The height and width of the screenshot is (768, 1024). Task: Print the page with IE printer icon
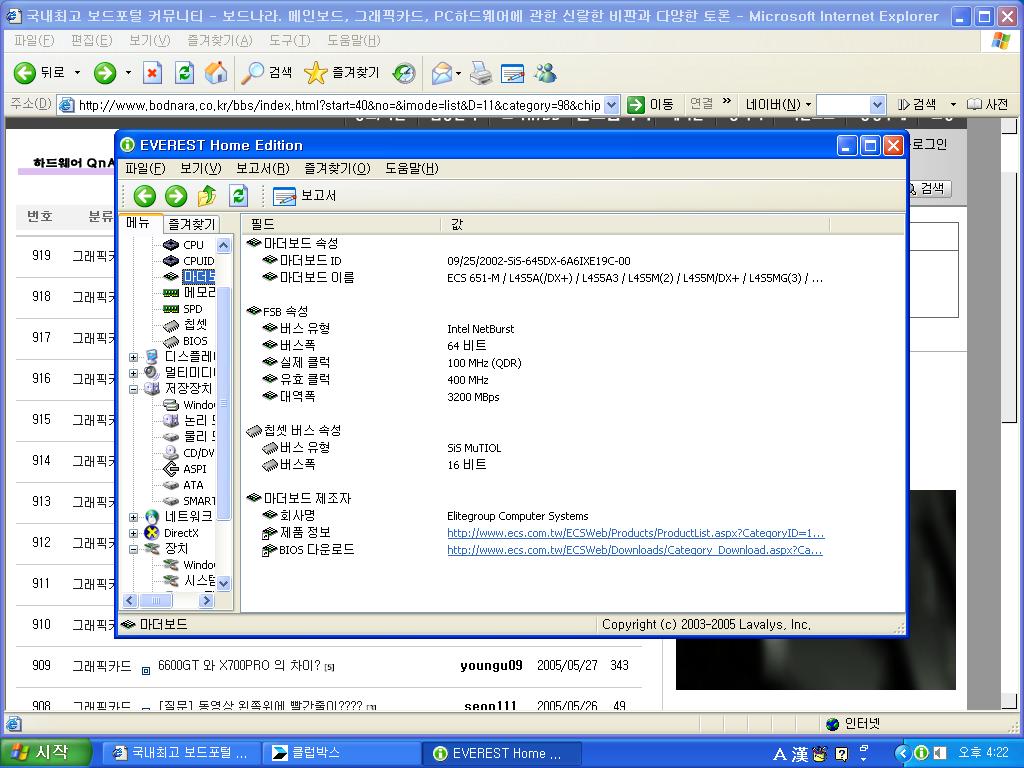click(481, 72)
